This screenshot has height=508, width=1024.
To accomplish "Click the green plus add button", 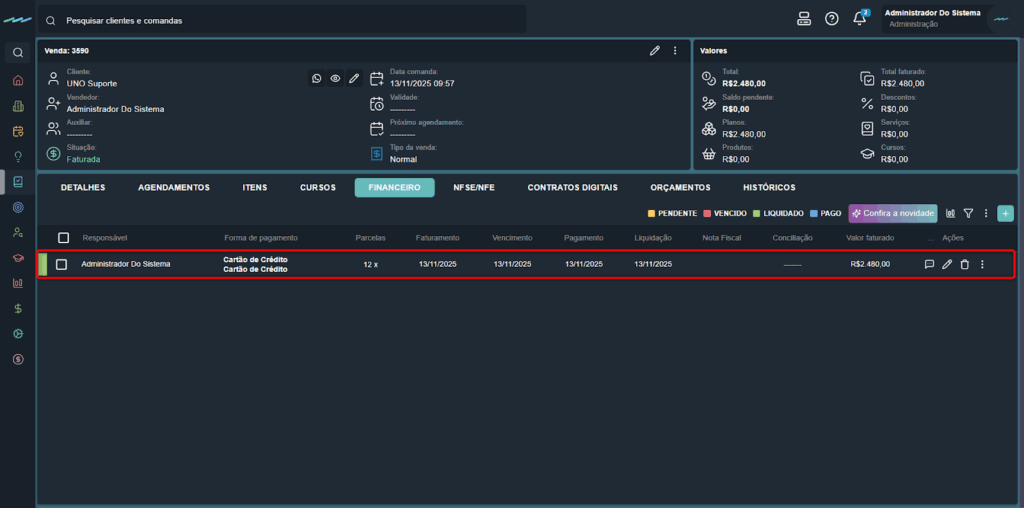I will [1005, 213].
